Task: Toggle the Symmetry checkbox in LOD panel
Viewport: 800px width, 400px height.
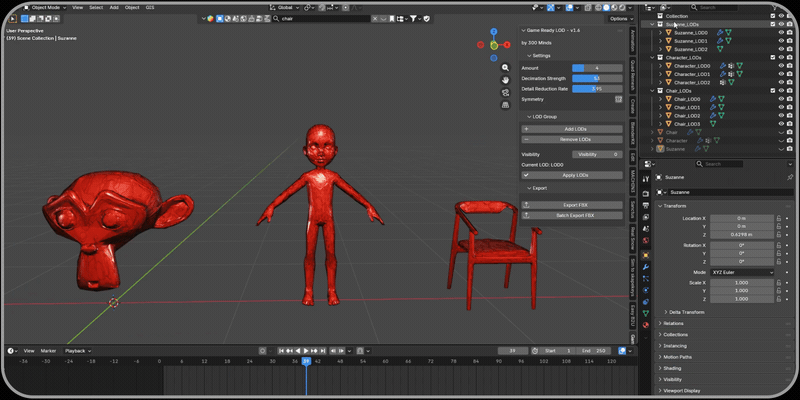Action: 618,99
